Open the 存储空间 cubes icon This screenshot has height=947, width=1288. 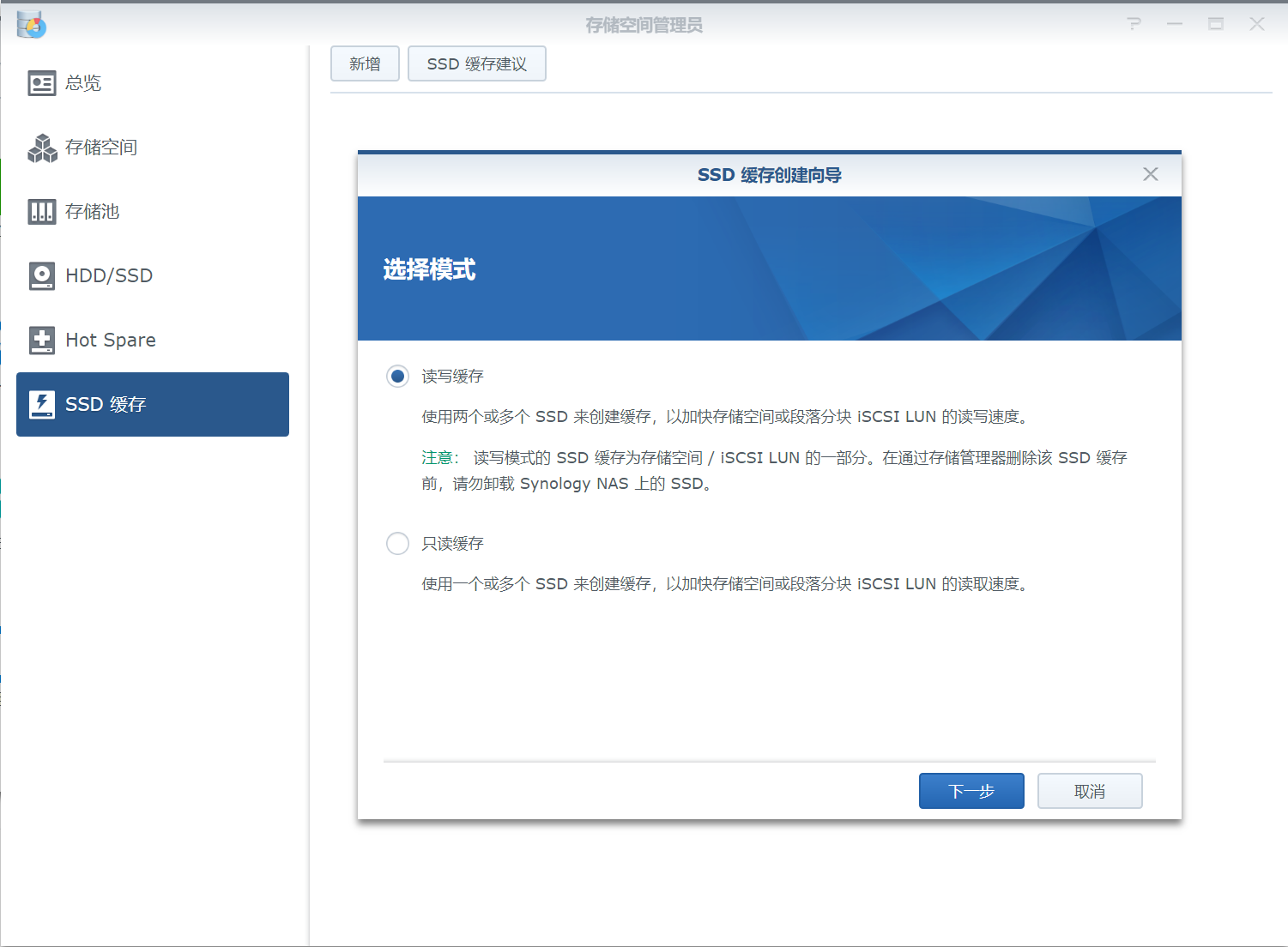point(42,148)
